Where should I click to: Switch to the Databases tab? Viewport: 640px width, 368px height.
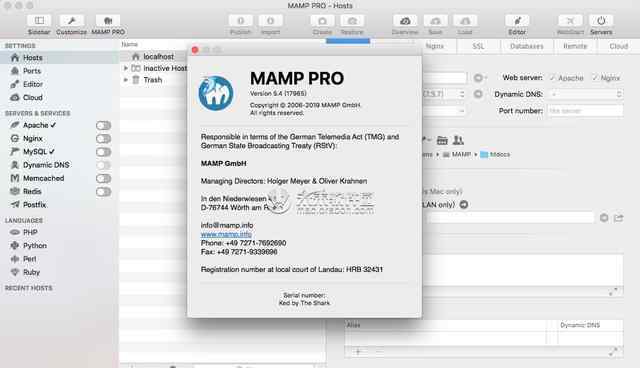527,46
